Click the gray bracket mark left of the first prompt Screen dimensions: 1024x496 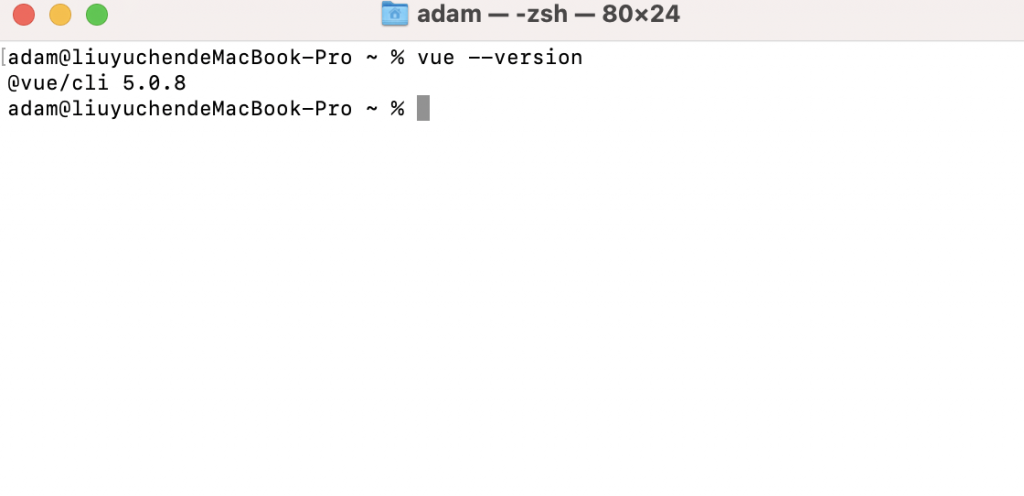click(3, 58)
